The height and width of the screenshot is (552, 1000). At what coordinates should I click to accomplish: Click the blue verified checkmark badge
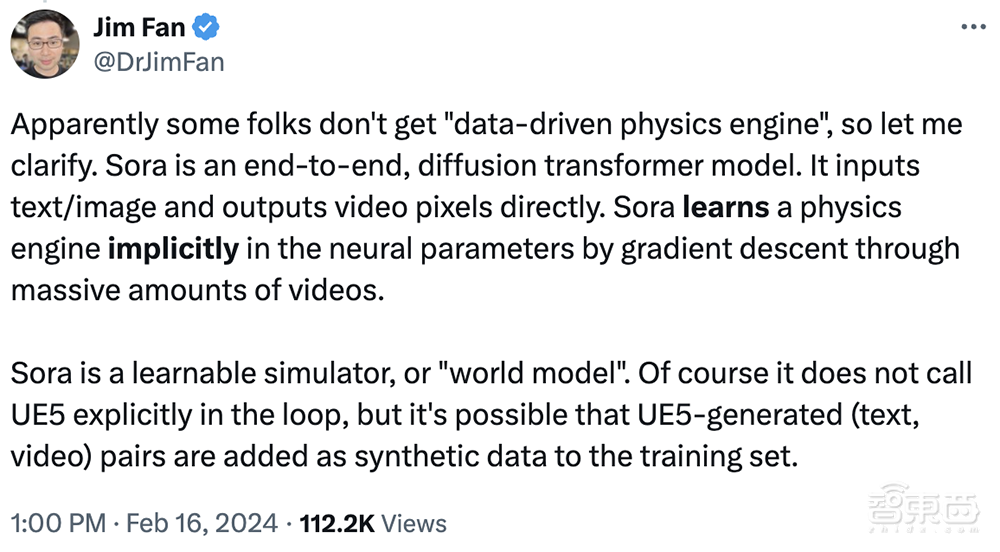point(206,28)
